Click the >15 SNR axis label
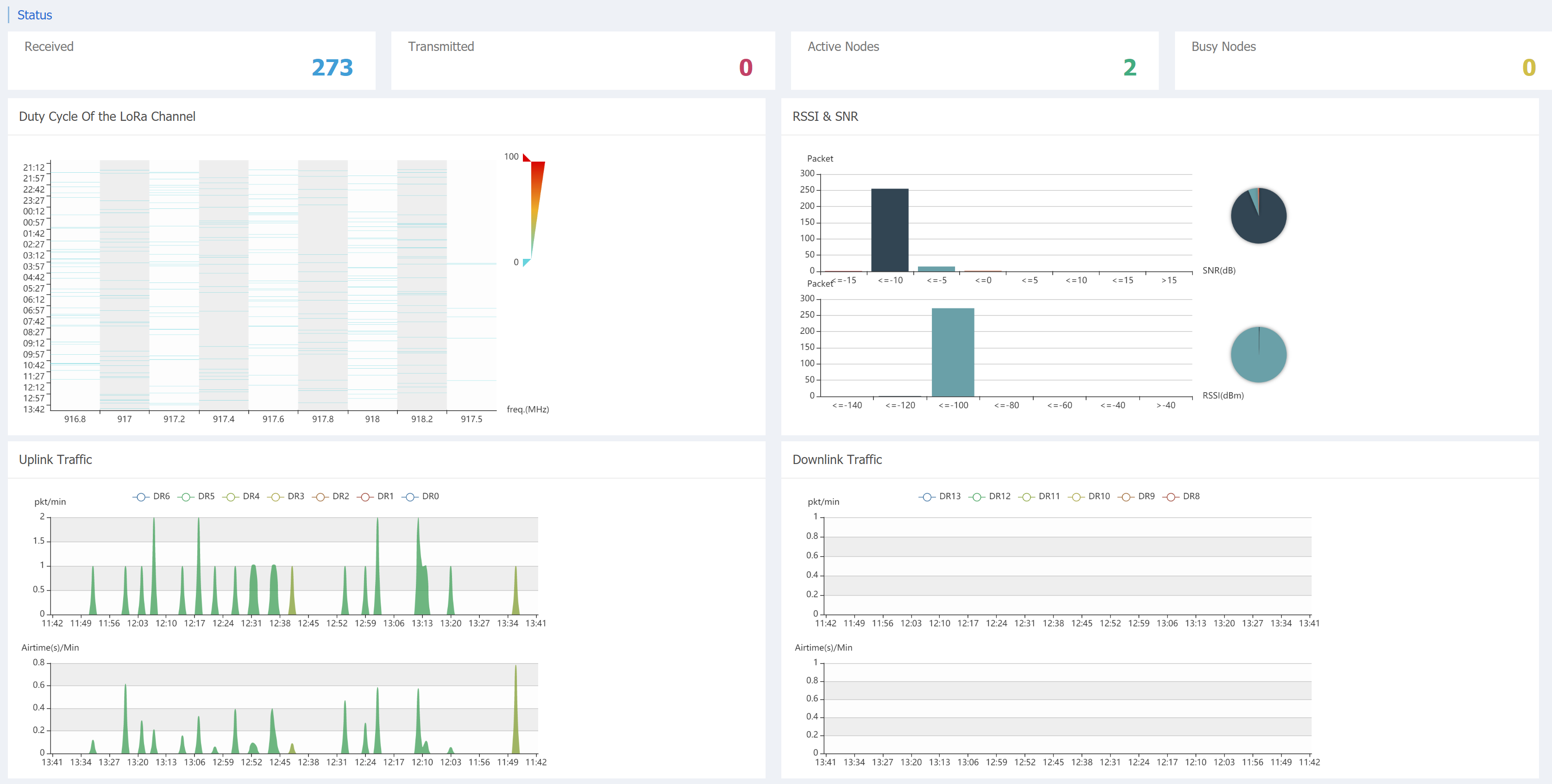Screen dimensions: 1552x784 (x=1169, y=280)
